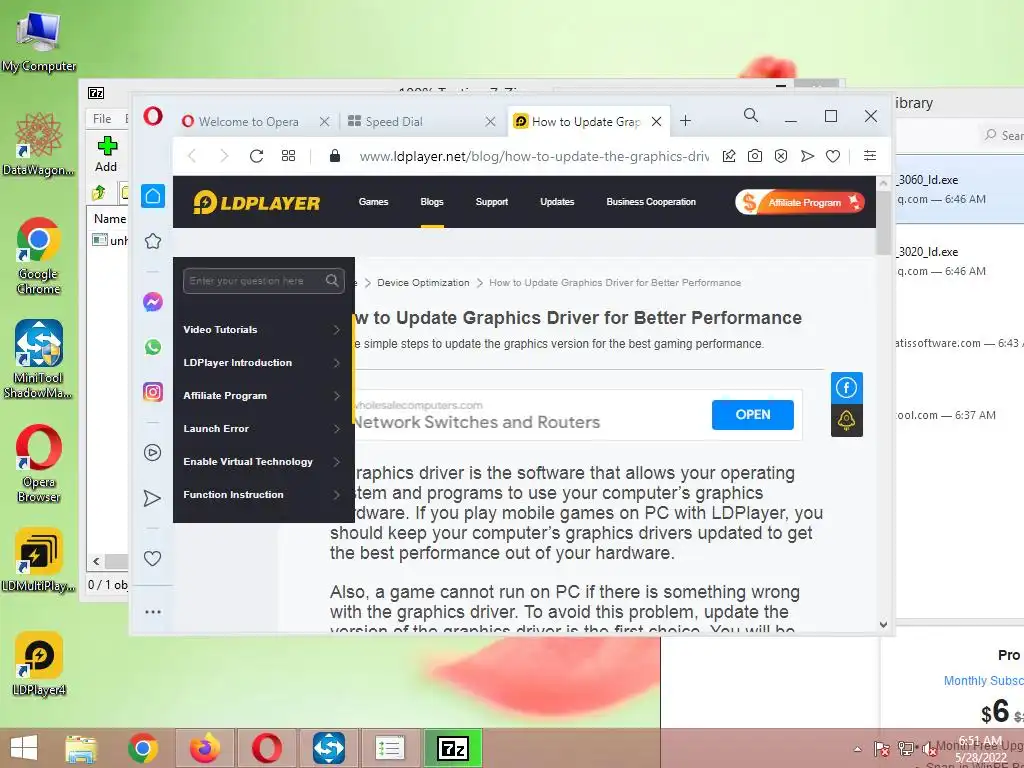
Task: Open My Flow arrow in Opera sidebar
Action: [152, 498]
